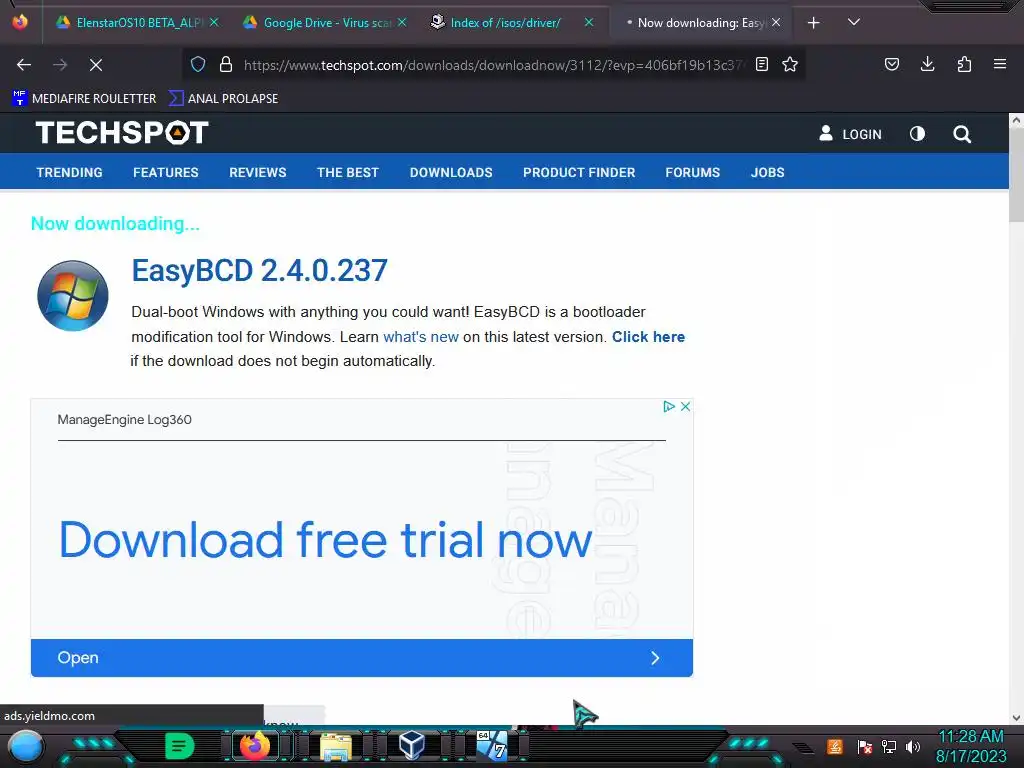Open the REVIEWS section
The height and width of the screenshot is (768, 1024).
click(257, 172)
